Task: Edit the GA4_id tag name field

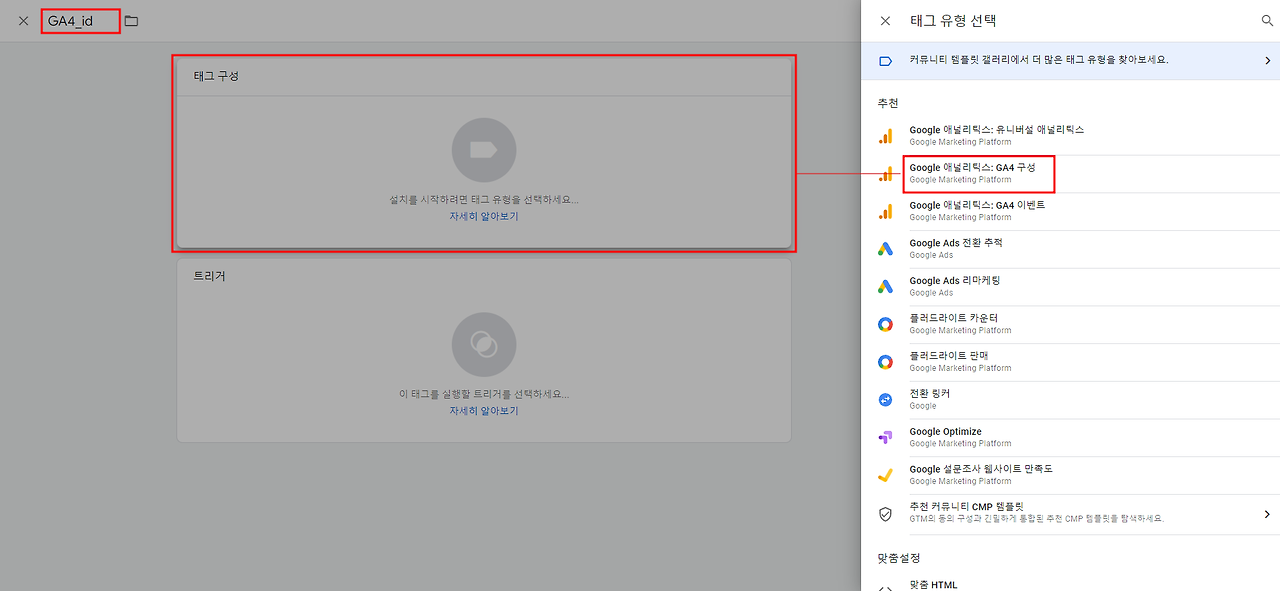Action: [x=81, y=21]
